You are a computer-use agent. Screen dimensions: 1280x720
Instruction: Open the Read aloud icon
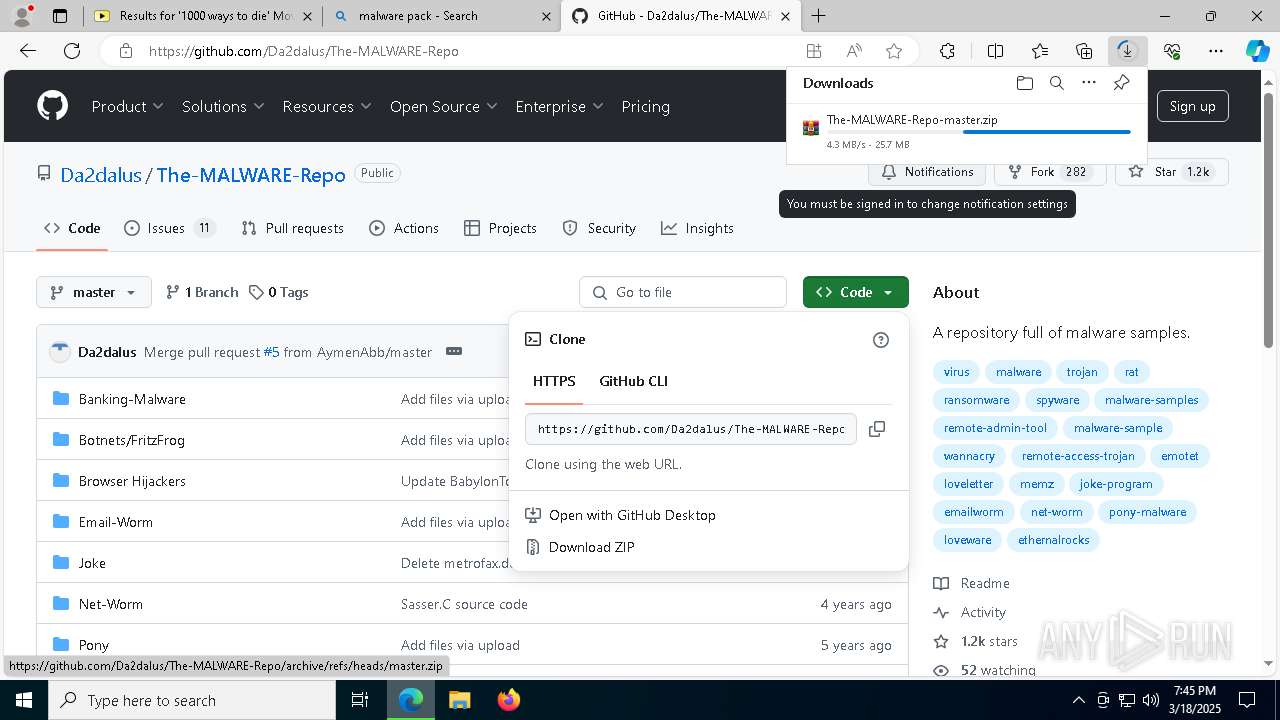(854, 51)
